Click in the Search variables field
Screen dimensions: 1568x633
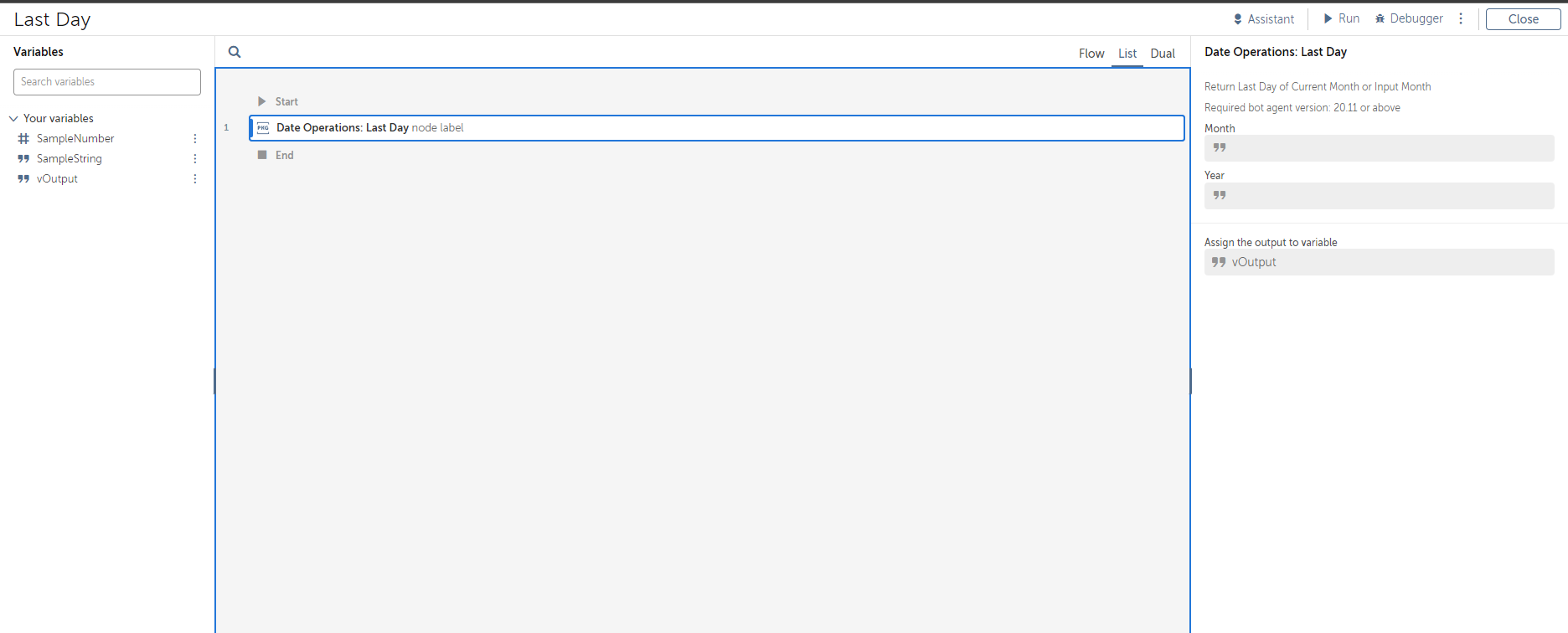click(x=107, y=82)
